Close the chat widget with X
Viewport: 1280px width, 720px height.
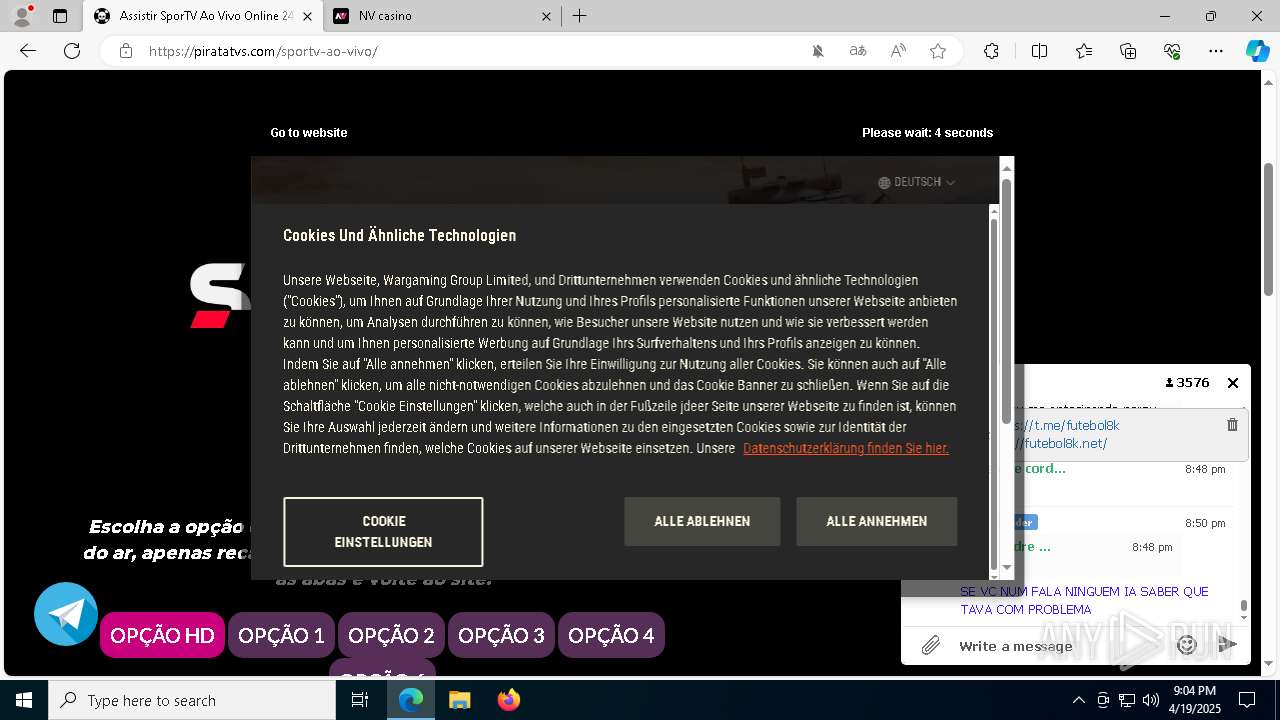[1233, 383]
